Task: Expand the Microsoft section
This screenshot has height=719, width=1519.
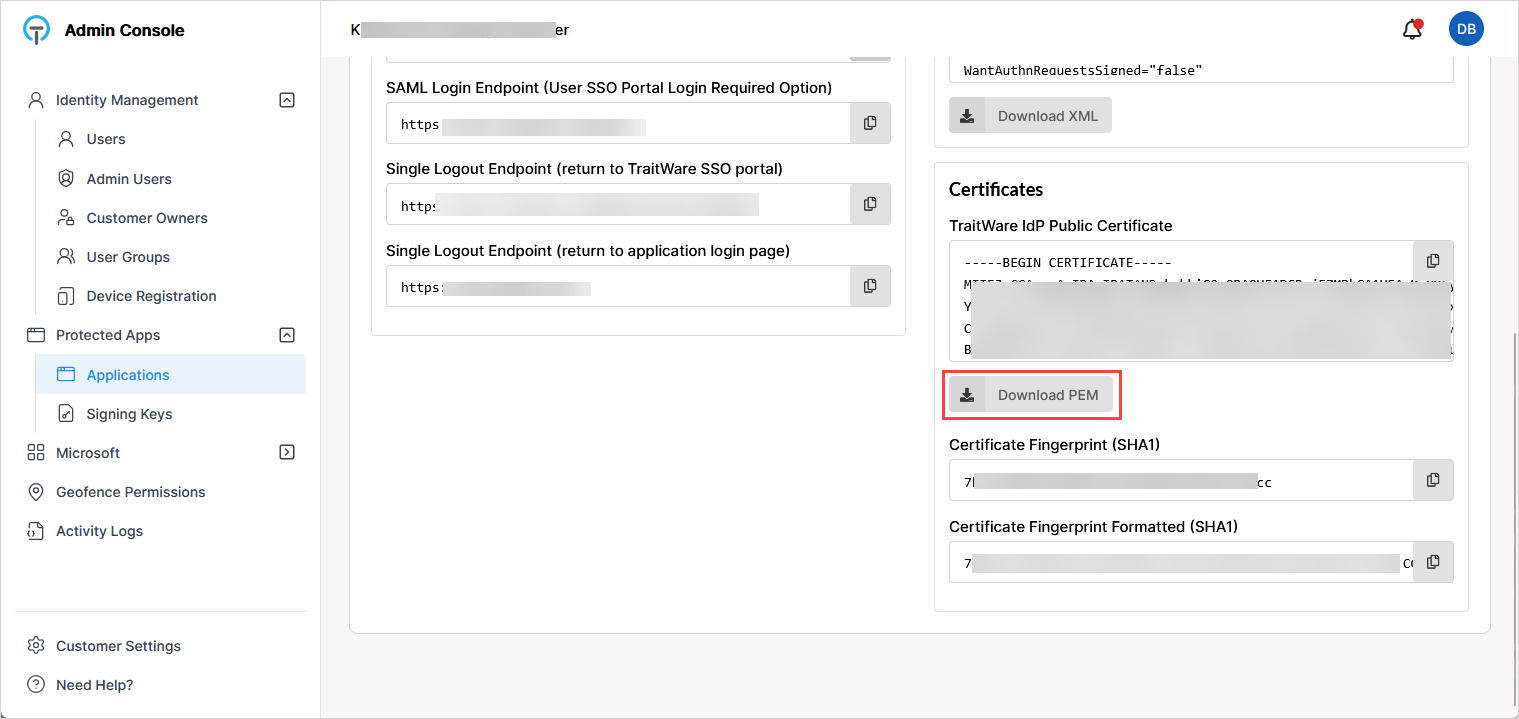Action: pos(287,453)
